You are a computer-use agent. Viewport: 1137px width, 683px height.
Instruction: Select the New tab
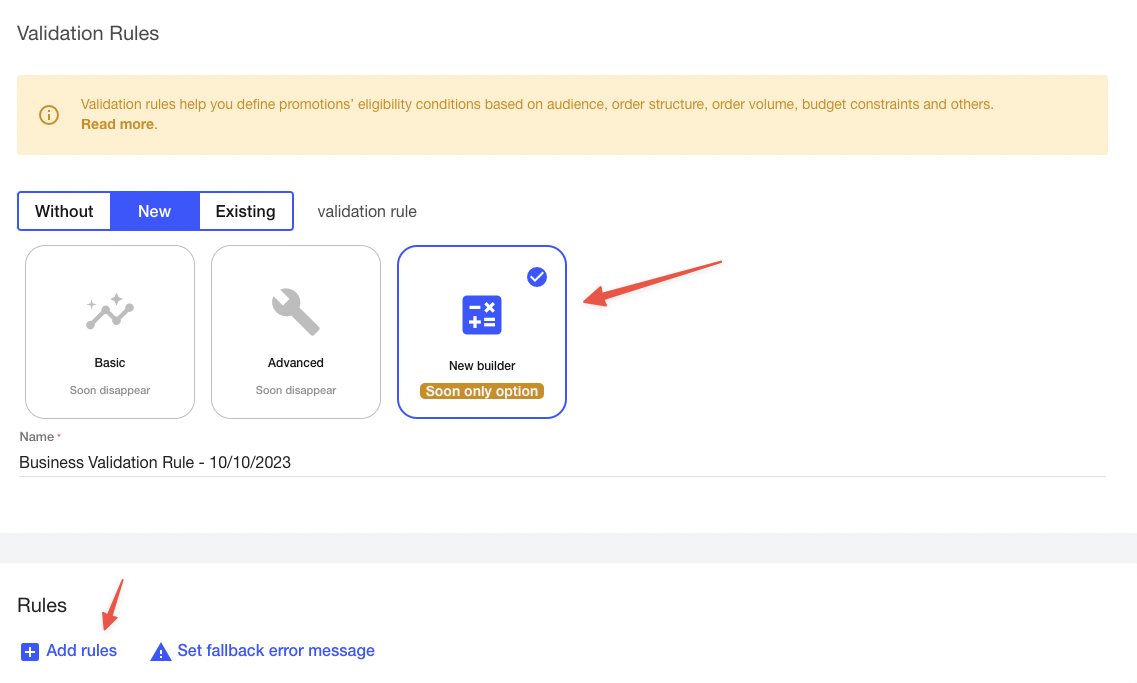point(154,211)
